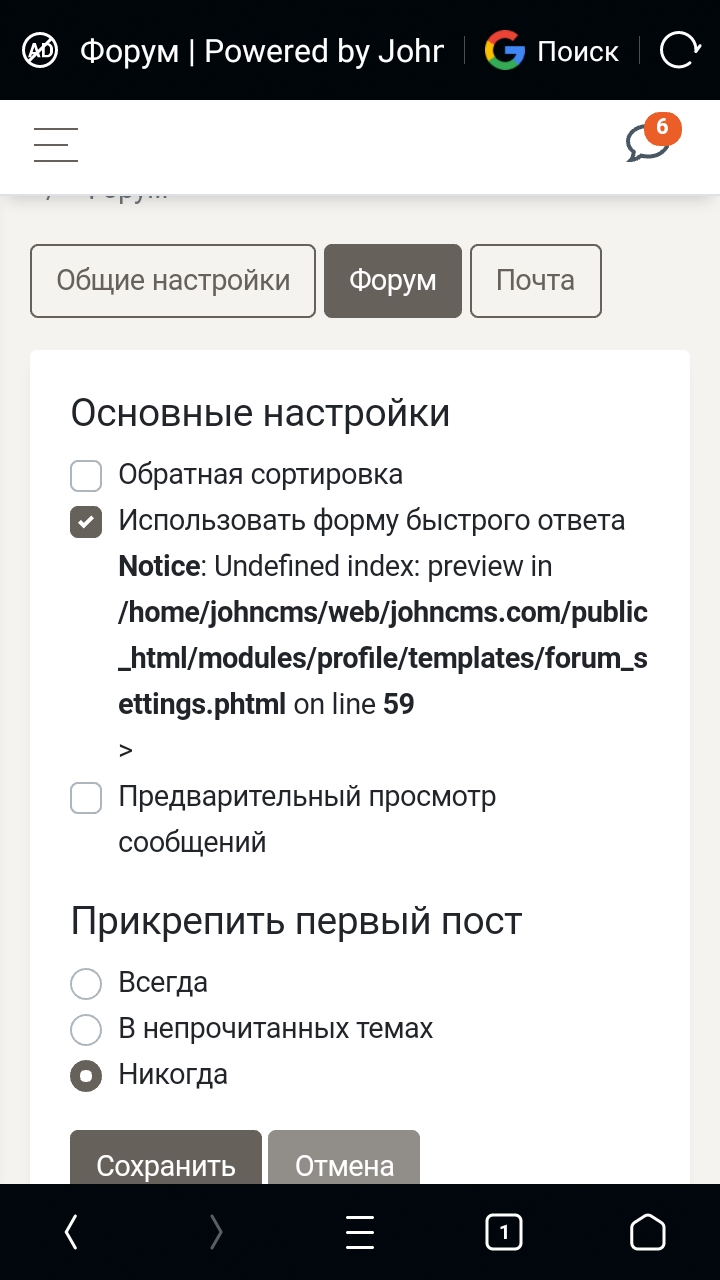The image size is (720, 1280).
Task: Select the Всегда radio option
Action: pos(86,984)
